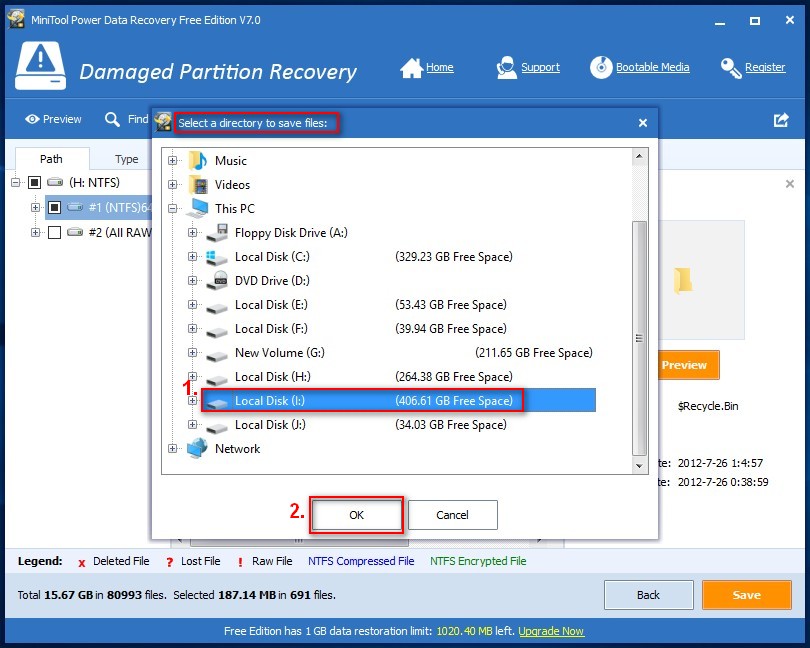Click the directory list scrollbar thumb

click(639, 339)
